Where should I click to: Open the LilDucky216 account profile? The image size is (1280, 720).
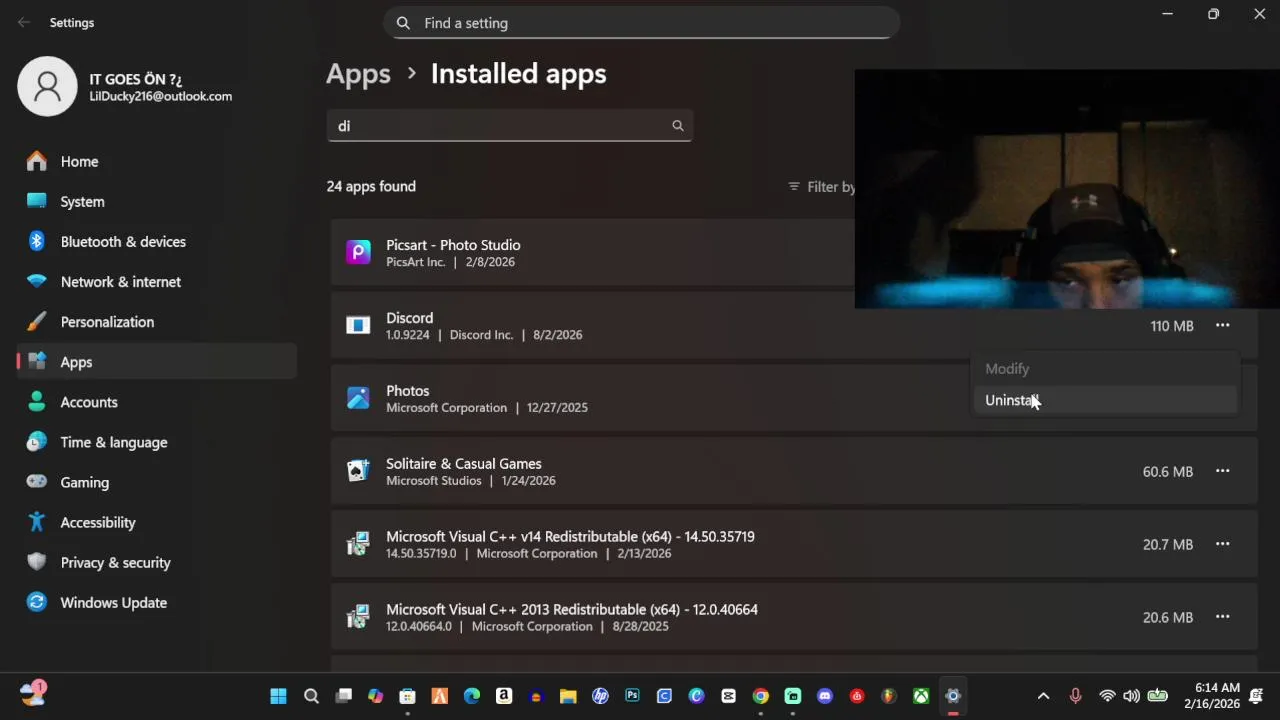(125, 87)
